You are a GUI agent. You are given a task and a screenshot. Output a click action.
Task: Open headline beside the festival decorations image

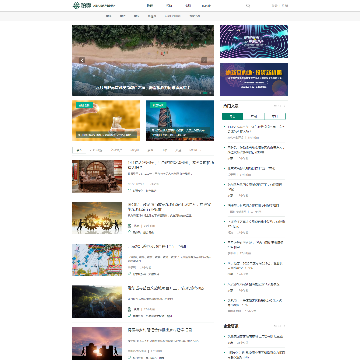(x=157, y=246)
